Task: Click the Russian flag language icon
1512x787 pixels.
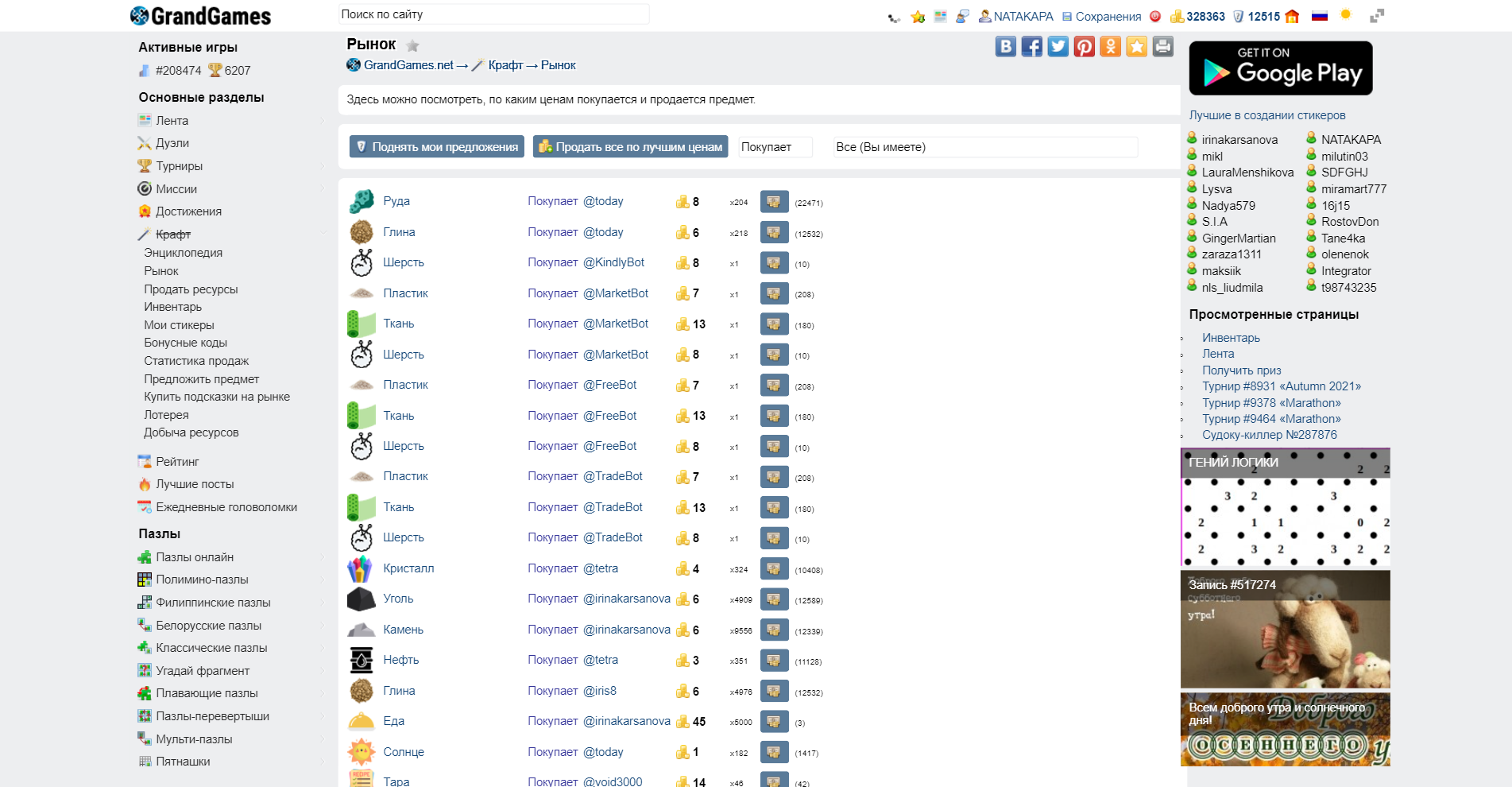Action: 1320,15
